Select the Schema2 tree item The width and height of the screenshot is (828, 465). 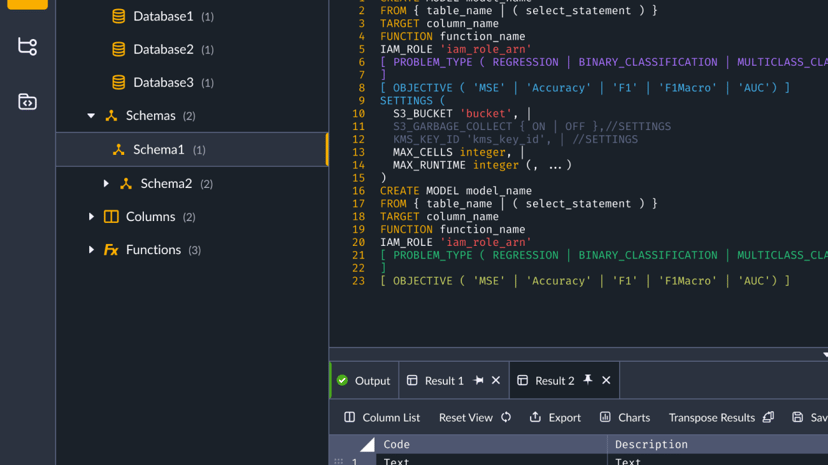click(192, 184)
